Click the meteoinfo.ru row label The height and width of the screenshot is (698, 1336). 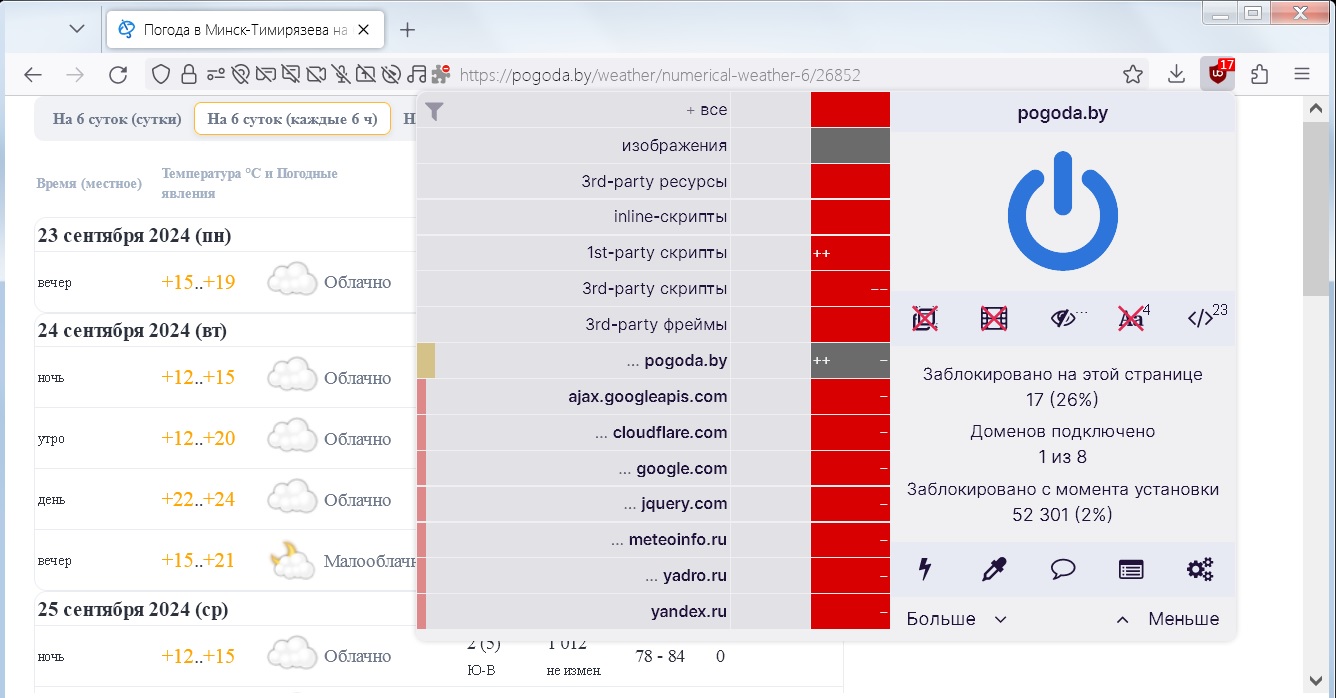(669, 540)
